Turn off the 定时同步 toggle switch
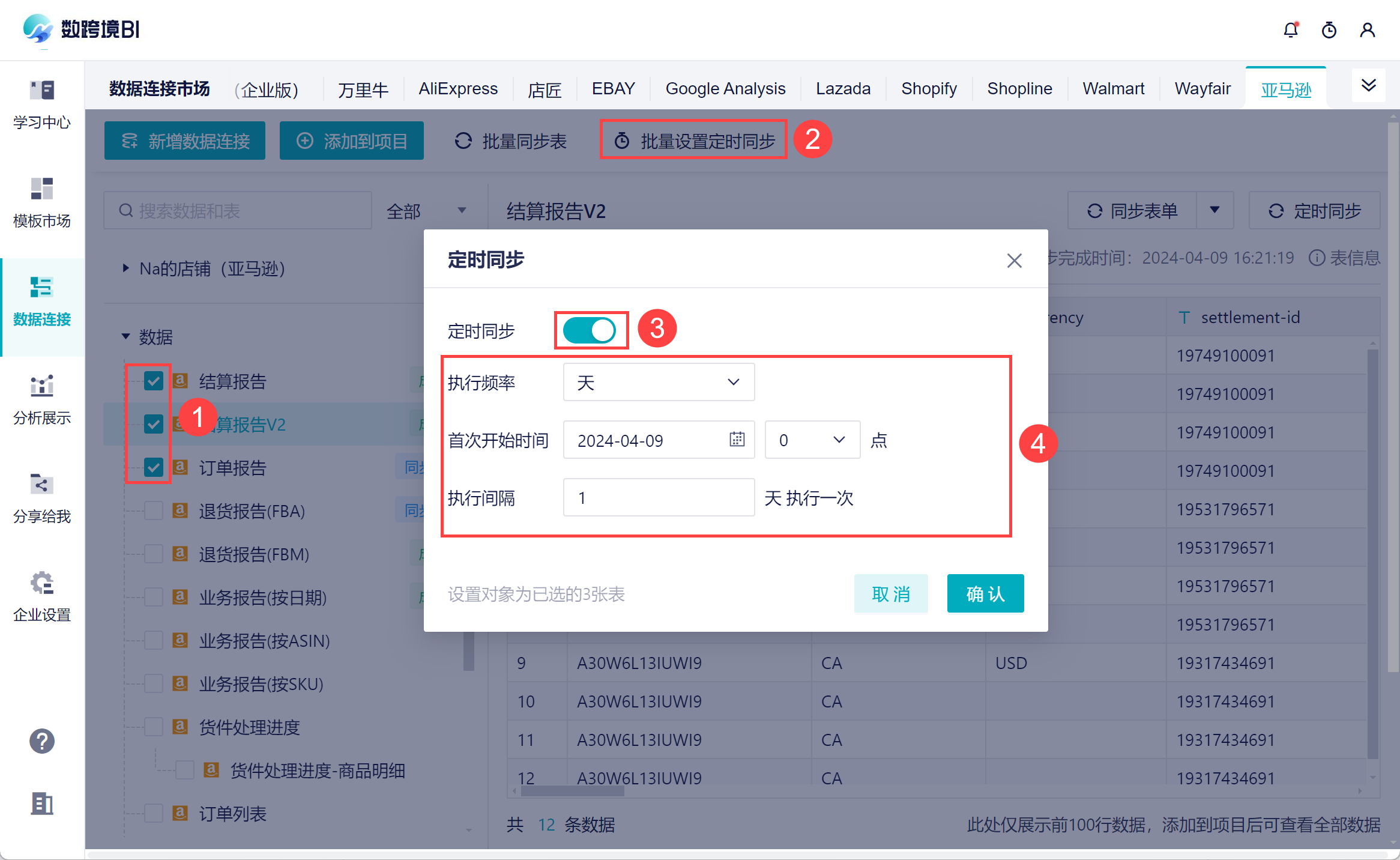This screenshot has width=1400, height=860. 590,330
